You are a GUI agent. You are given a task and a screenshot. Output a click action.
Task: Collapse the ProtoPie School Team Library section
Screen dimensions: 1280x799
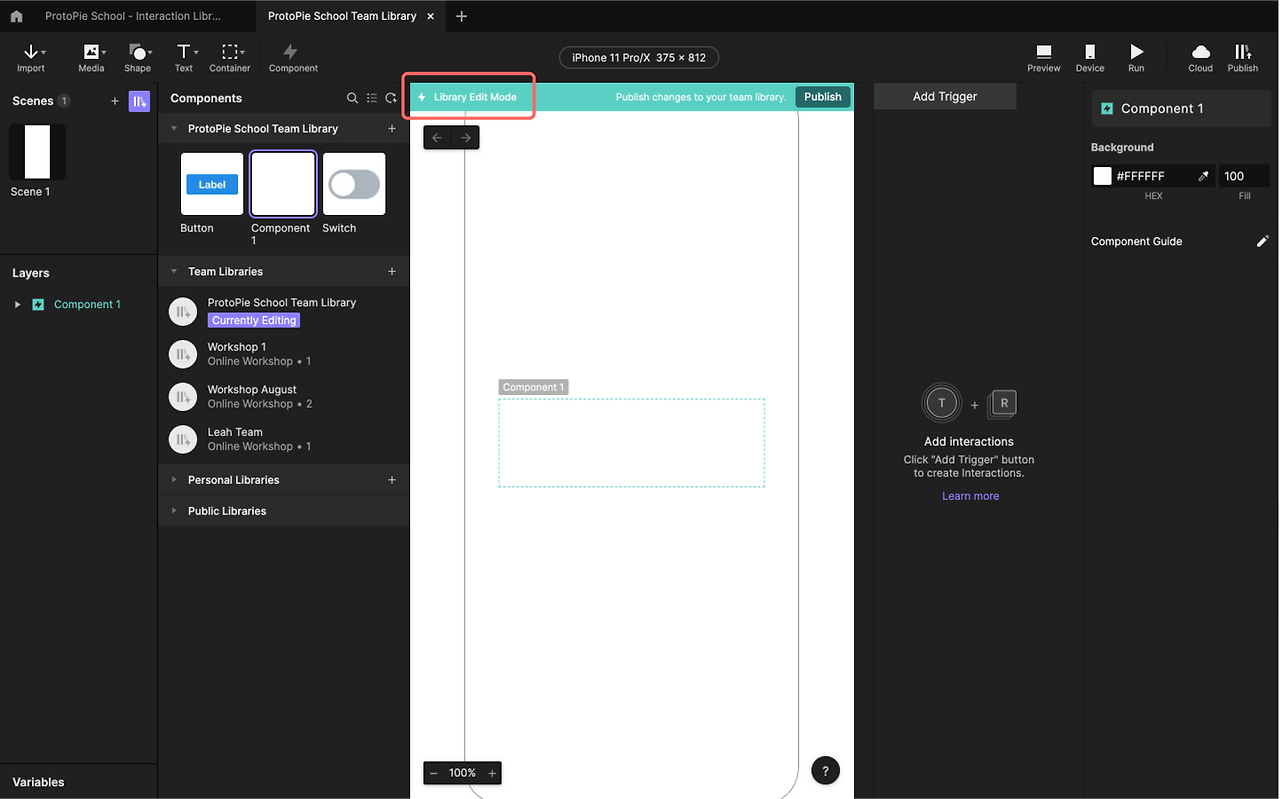174,129
